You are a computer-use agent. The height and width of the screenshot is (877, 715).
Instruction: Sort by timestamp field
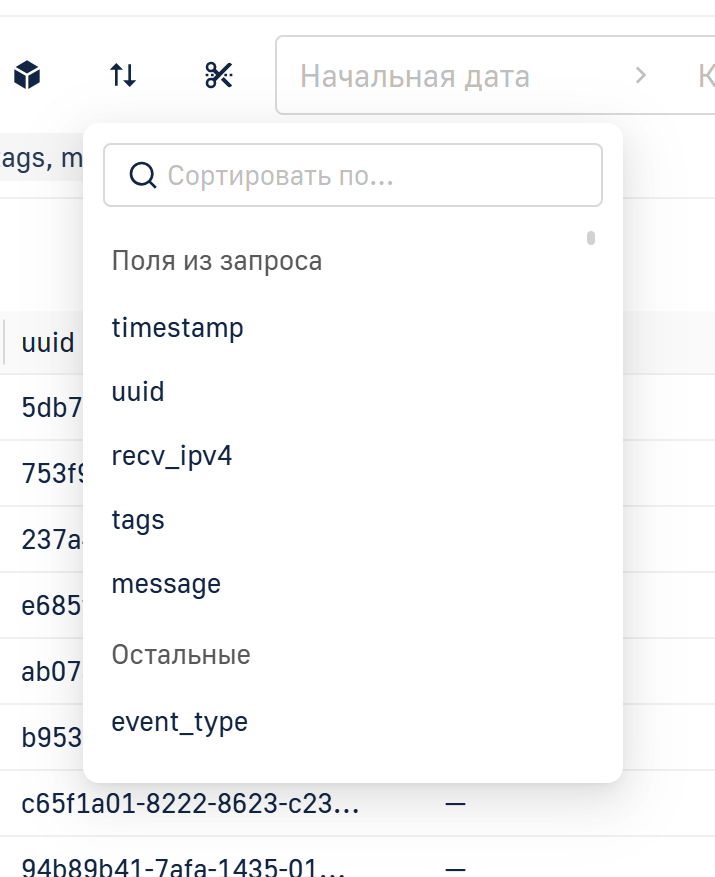pos(178,328)
